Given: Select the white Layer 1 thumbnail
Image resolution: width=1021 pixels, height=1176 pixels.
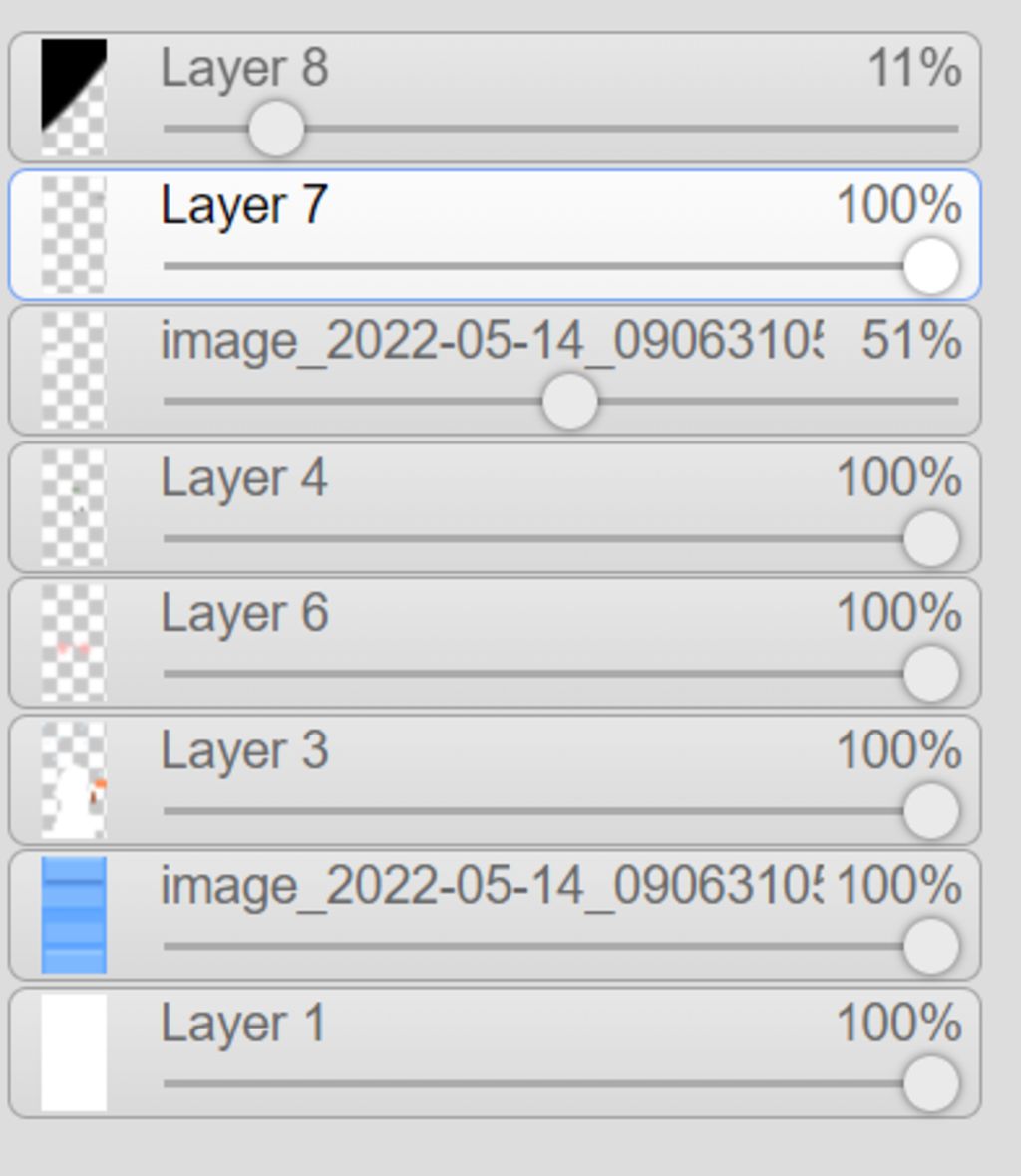Looking at the screenshot, I should coord(74,1053).
